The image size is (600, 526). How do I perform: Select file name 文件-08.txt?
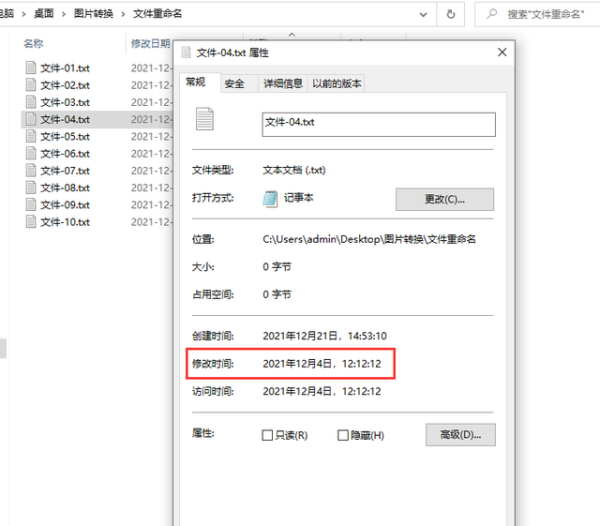[65, 188]
